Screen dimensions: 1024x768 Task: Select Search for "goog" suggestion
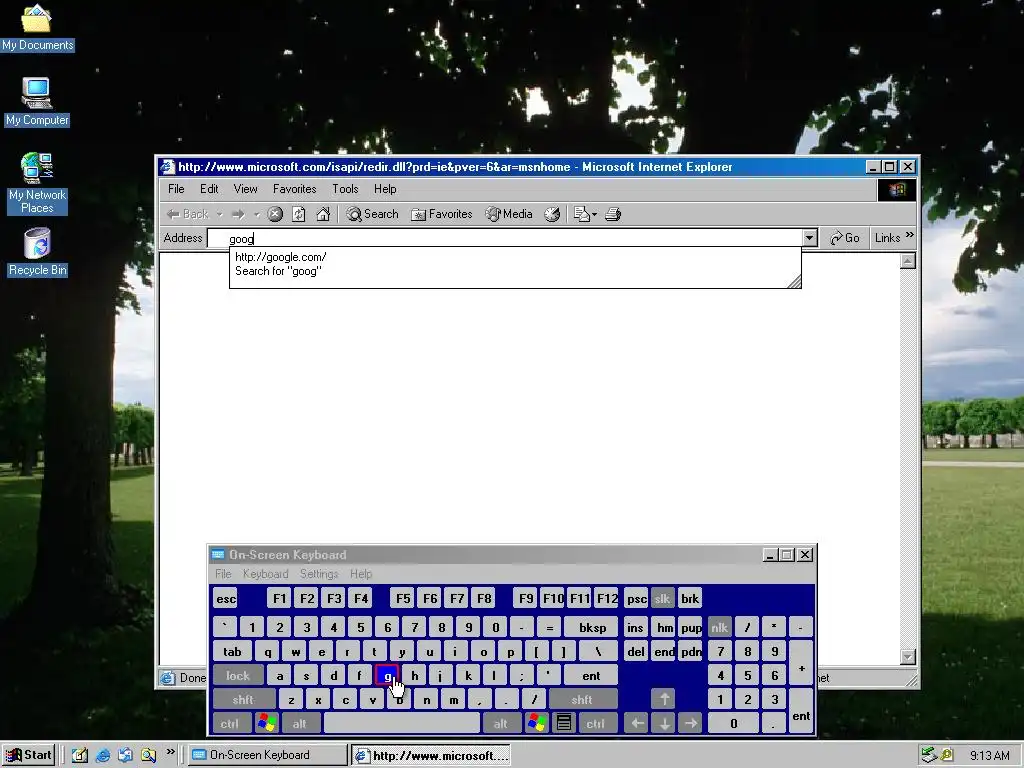coord(278,271)
